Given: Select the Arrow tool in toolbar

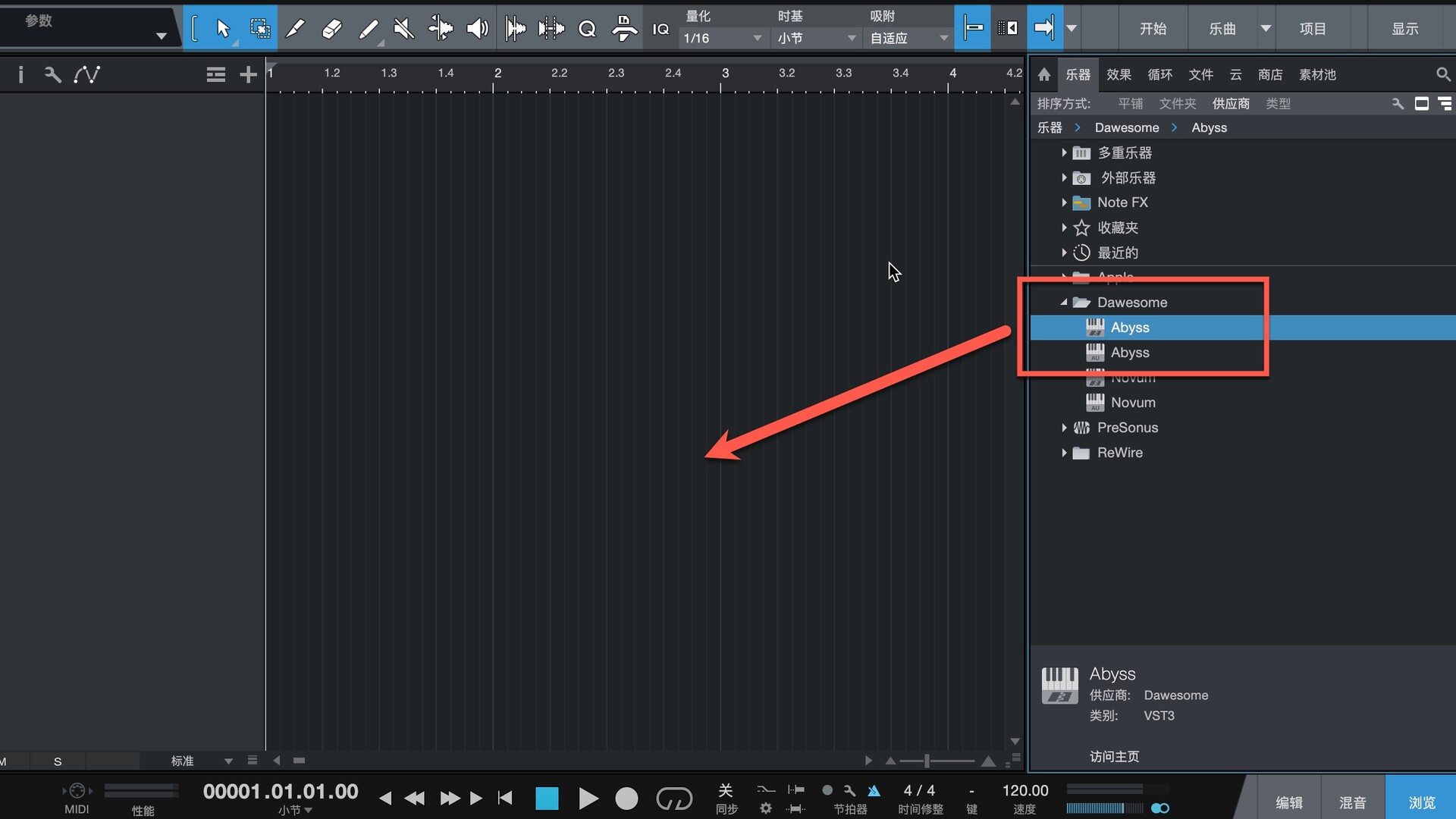Looking at the screenshot, I should click(222, 29).
